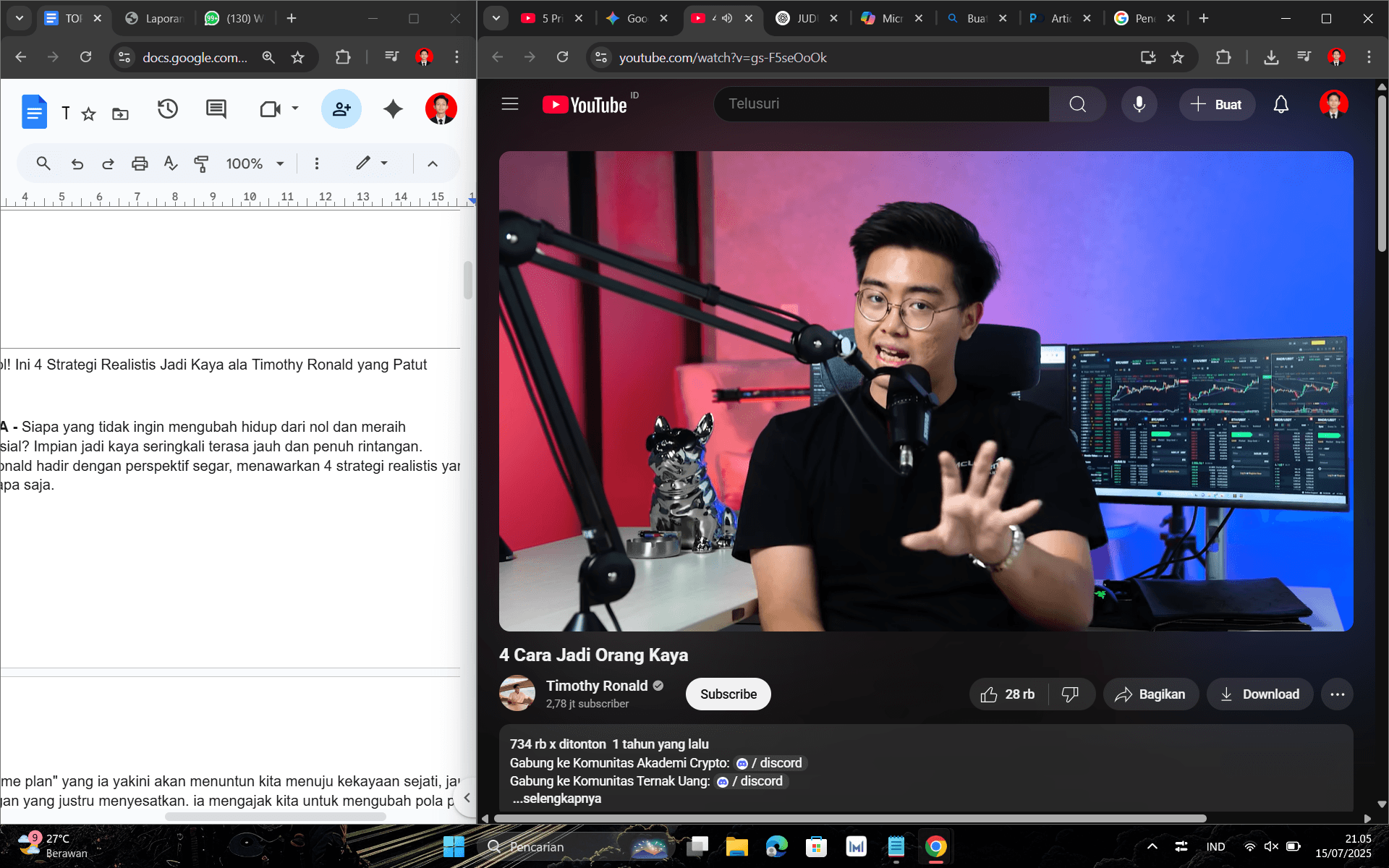The width and height of the screenshot is (1389, 868).
Task: Click the move to folder icon in Docs
Action: (x=120, y=114)
